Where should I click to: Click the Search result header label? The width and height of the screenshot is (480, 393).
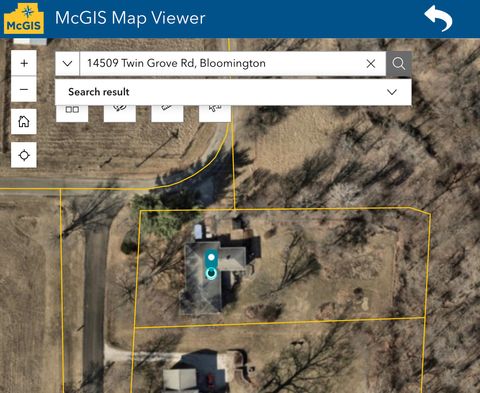99,92
